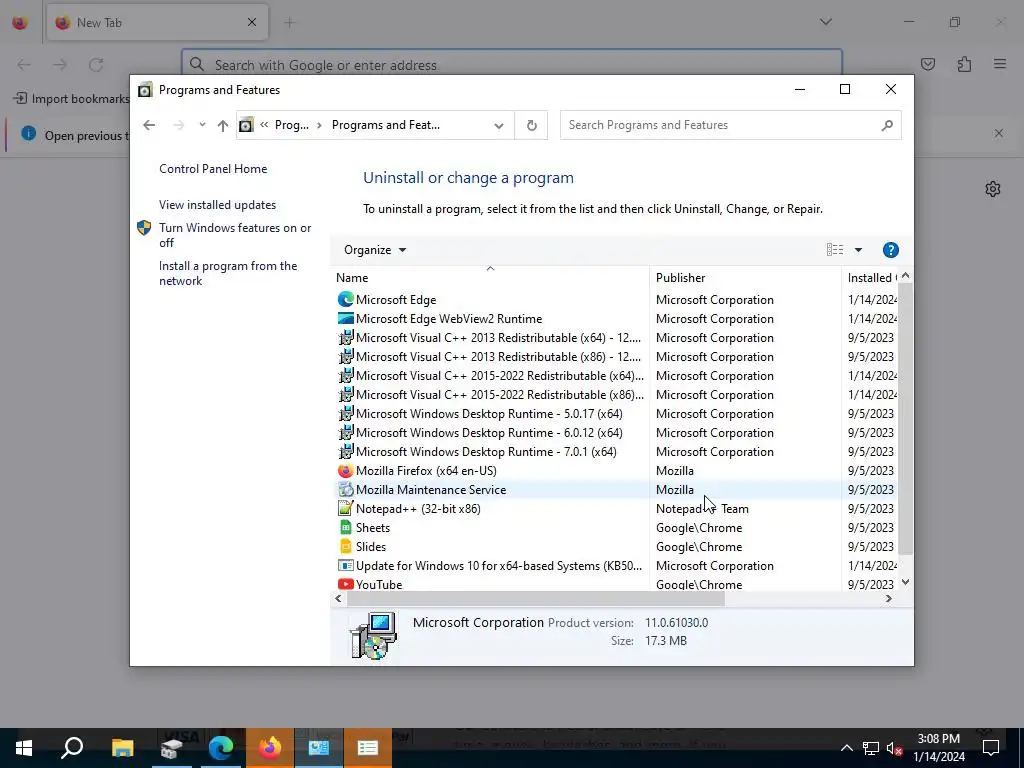
Task: Click Import bookmarks in Firefox toolbar
Action: (71, 99)
